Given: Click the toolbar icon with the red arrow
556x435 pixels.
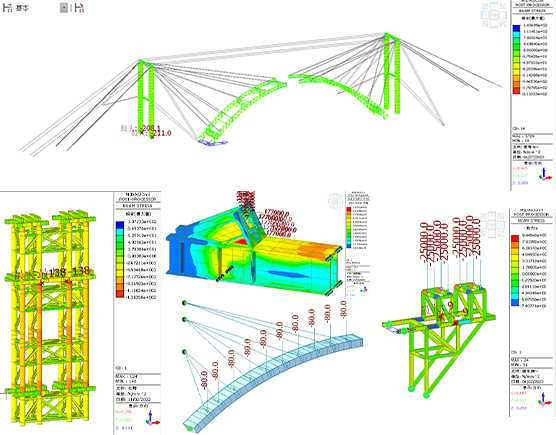Looking at the screenshot, I should point(79,8).
